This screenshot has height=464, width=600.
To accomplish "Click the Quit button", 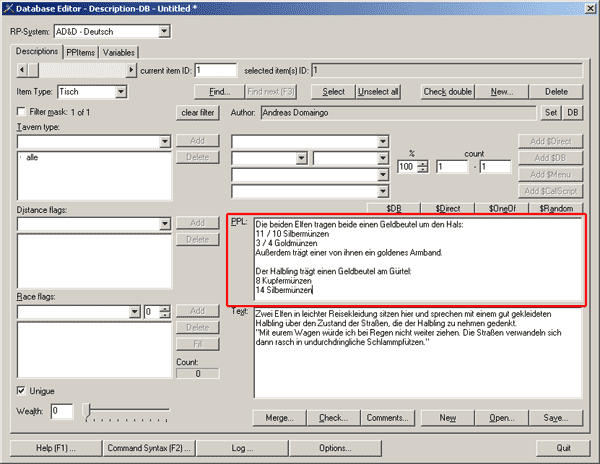I will (563, 447).
